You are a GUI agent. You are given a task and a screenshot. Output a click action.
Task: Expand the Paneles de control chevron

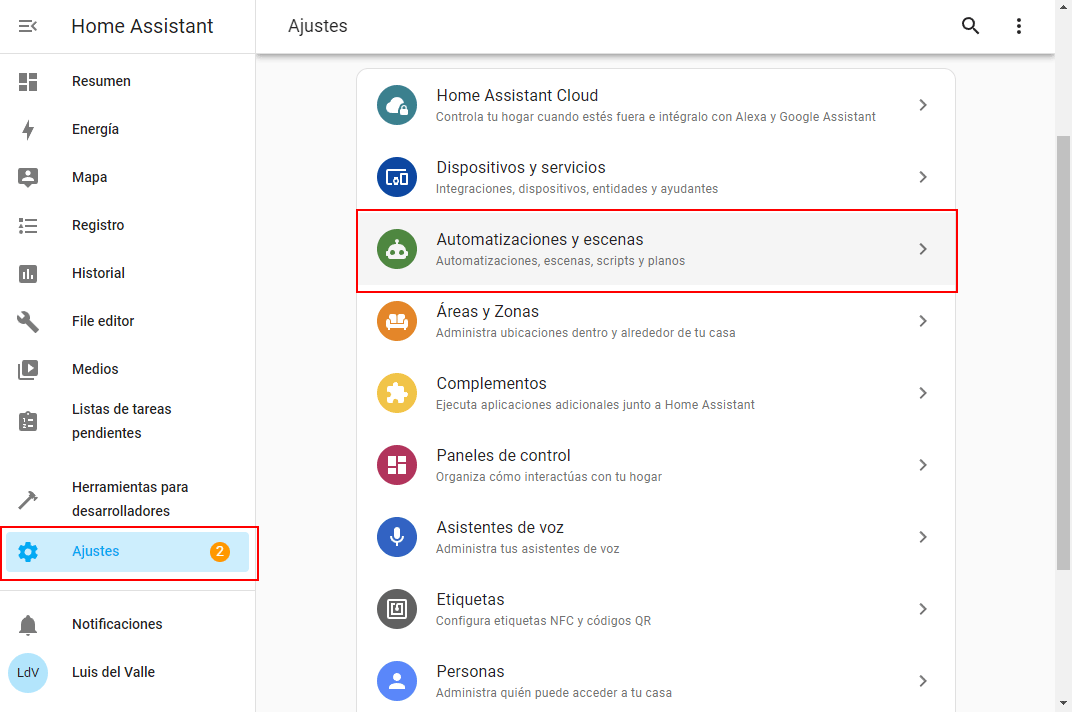point(923,465)
